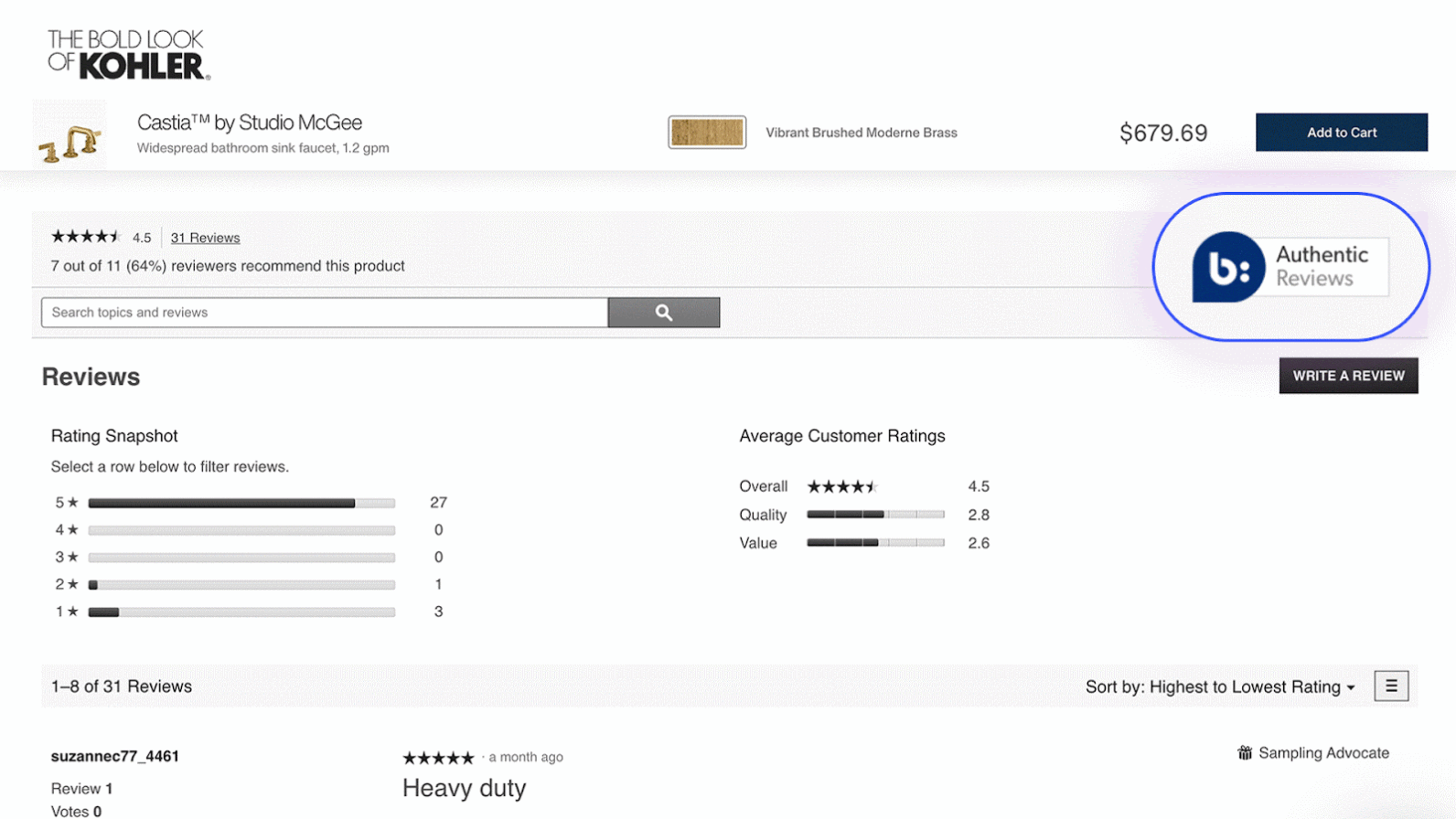1456x819 pixels.
Task: Click the Kohler logo
Action: pos(129,55)
